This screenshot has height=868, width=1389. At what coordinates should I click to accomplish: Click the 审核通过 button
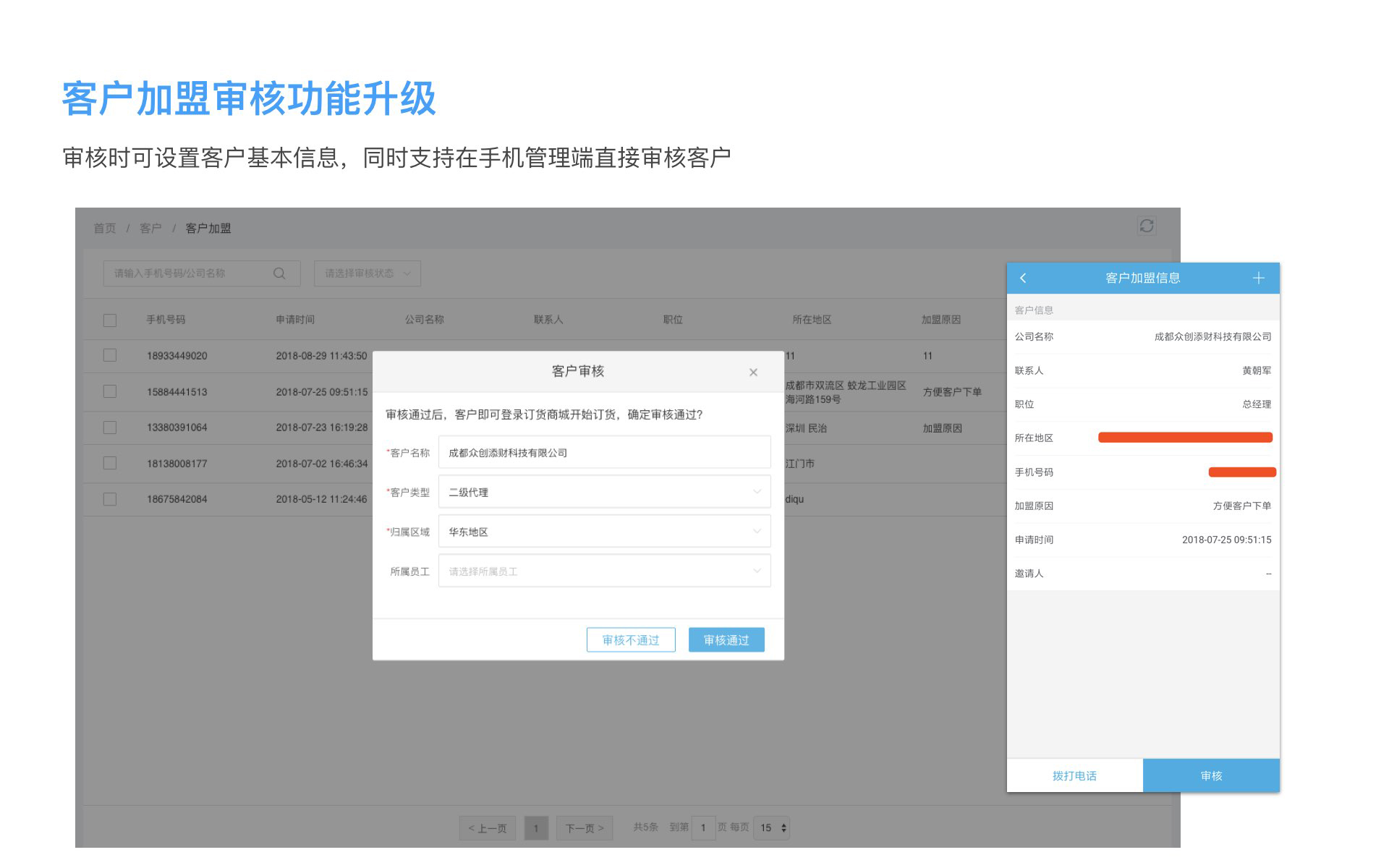[726, 640]
